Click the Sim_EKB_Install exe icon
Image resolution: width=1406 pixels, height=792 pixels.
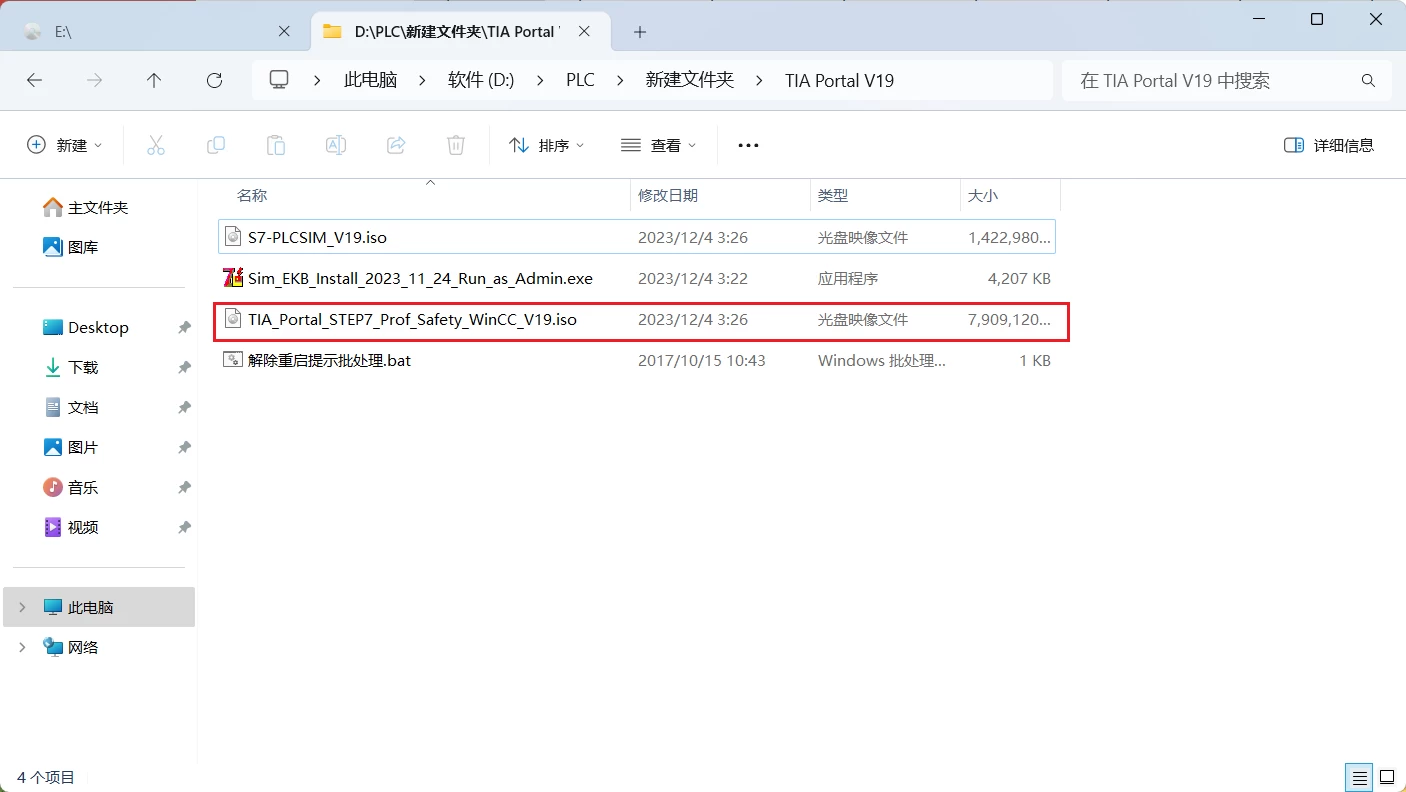coord(233,278)
